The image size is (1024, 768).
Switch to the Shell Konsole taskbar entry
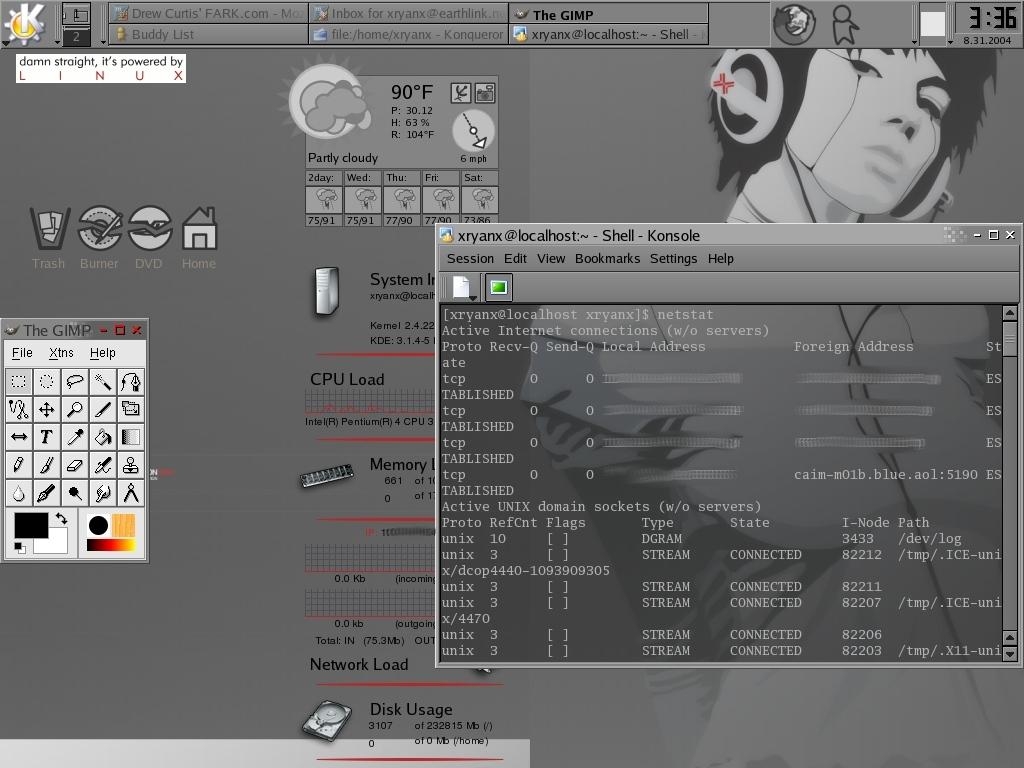click(609, 34)
